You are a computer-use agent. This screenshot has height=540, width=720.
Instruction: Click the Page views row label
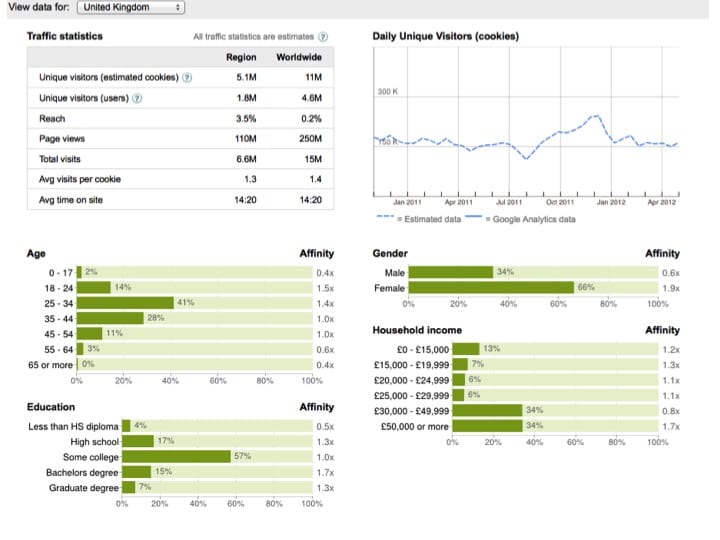64,139
